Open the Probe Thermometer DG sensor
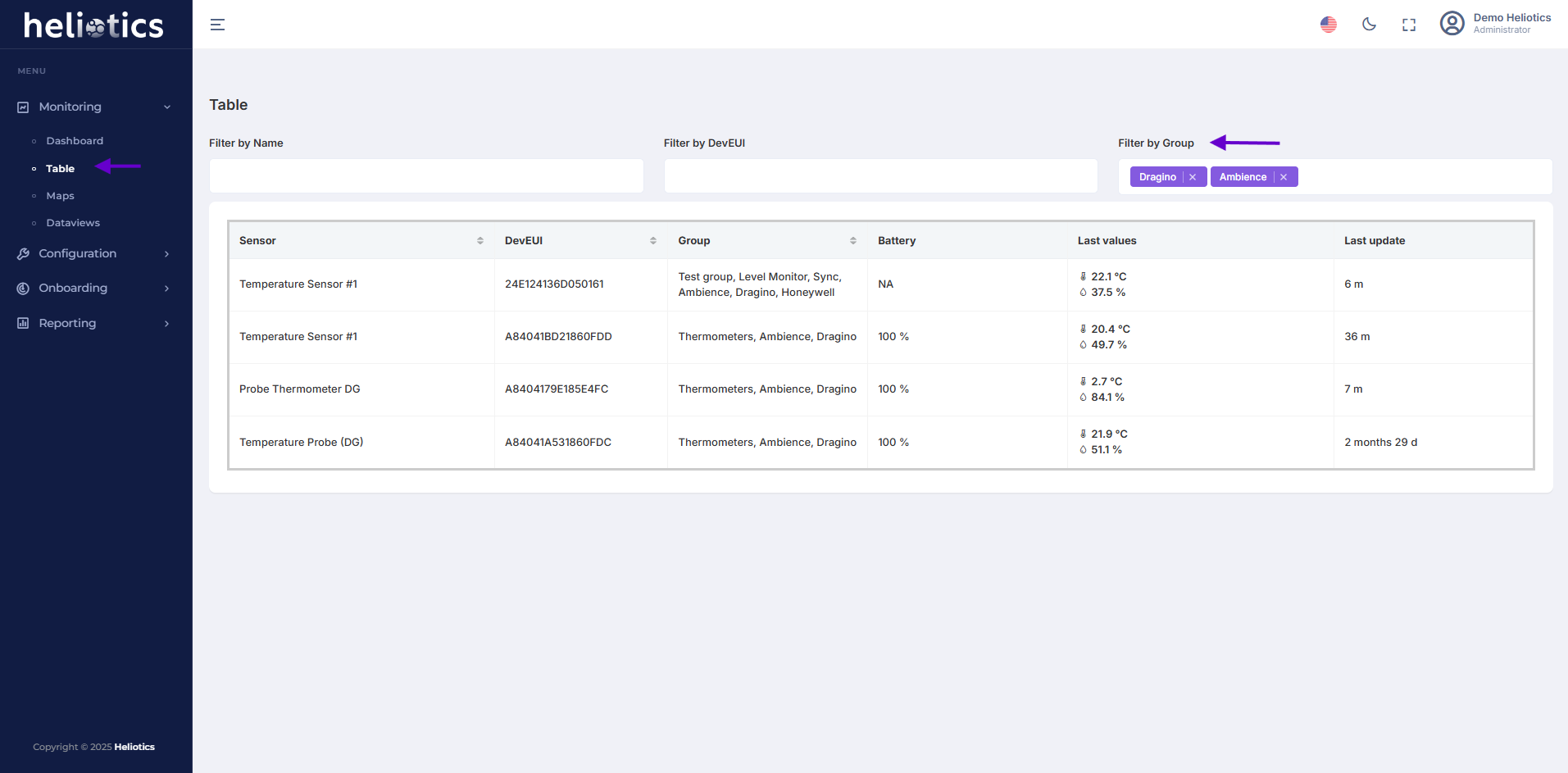This screenshot has height=773, width=1568. tap(300, 389)
